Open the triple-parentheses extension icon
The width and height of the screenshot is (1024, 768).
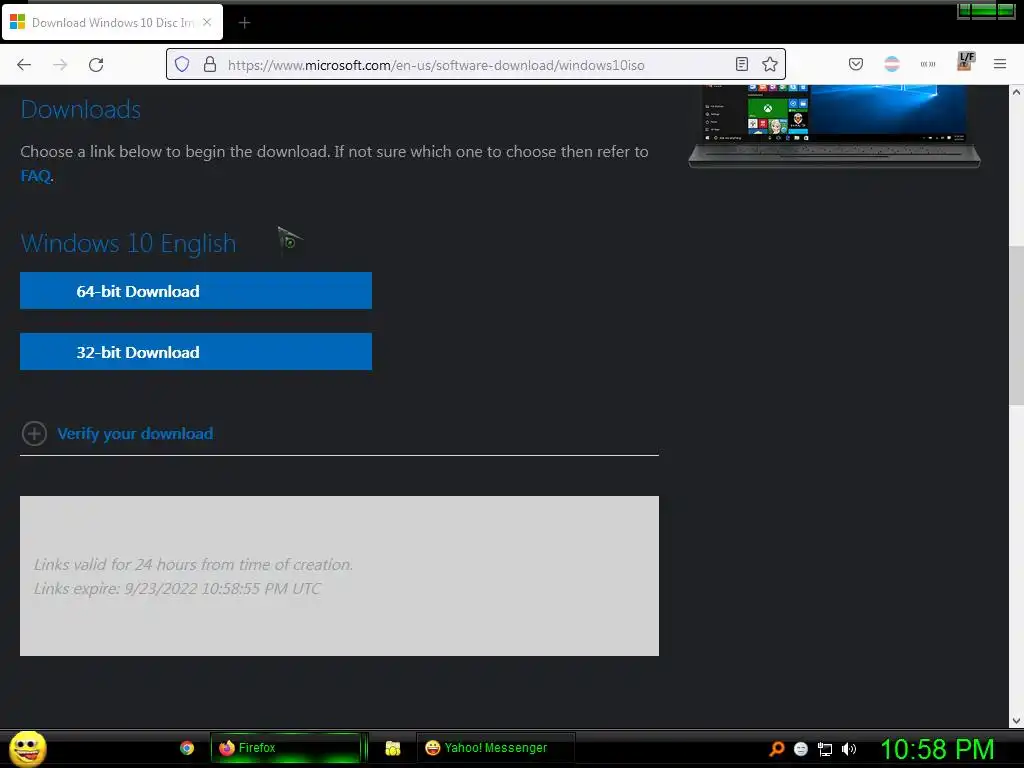[x=928, y=64]
